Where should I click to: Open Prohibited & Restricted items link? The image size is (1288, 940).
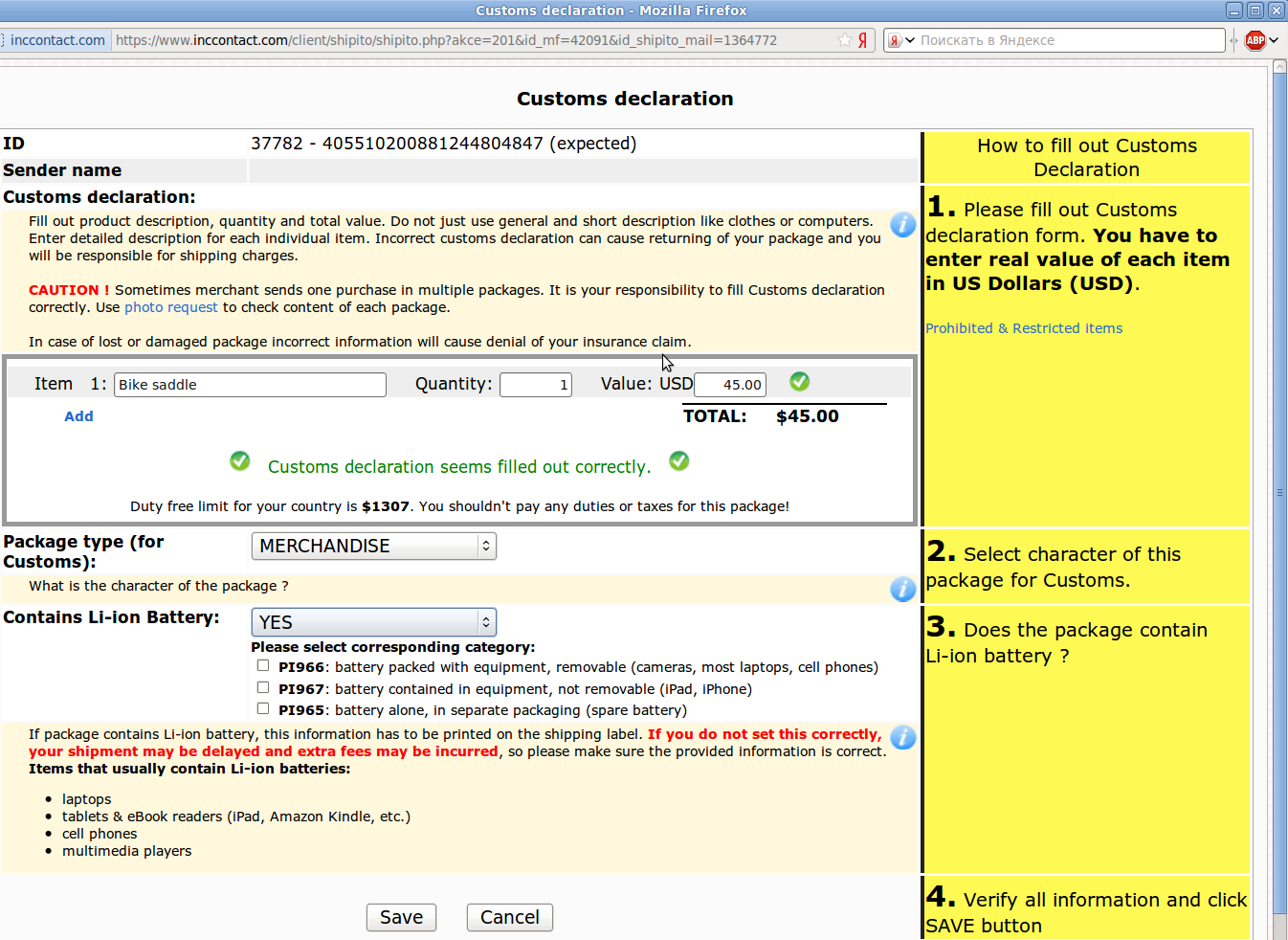point(1023,328)
